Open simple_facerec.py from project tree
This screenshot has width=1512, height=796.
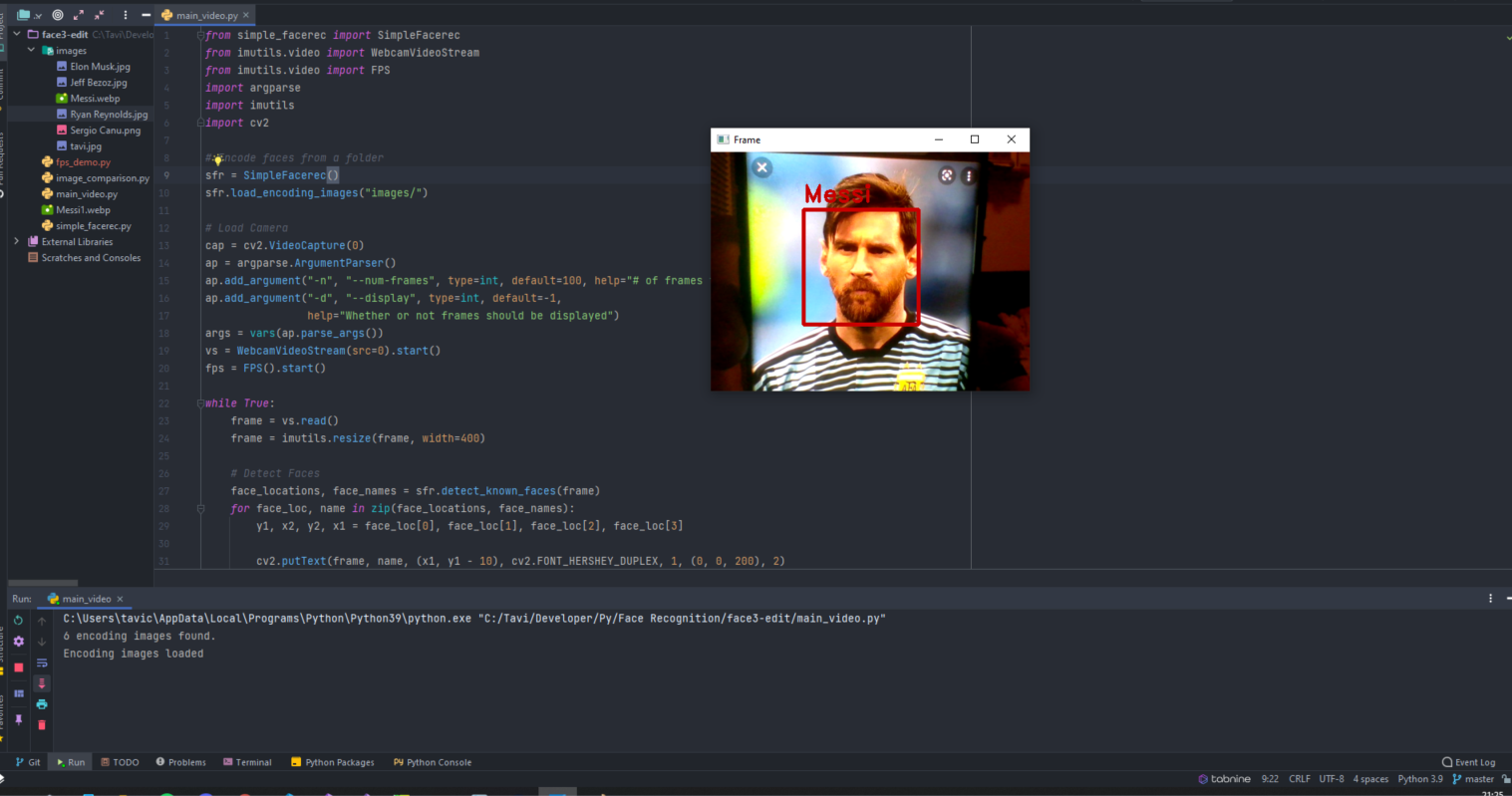tap(86, 226)
